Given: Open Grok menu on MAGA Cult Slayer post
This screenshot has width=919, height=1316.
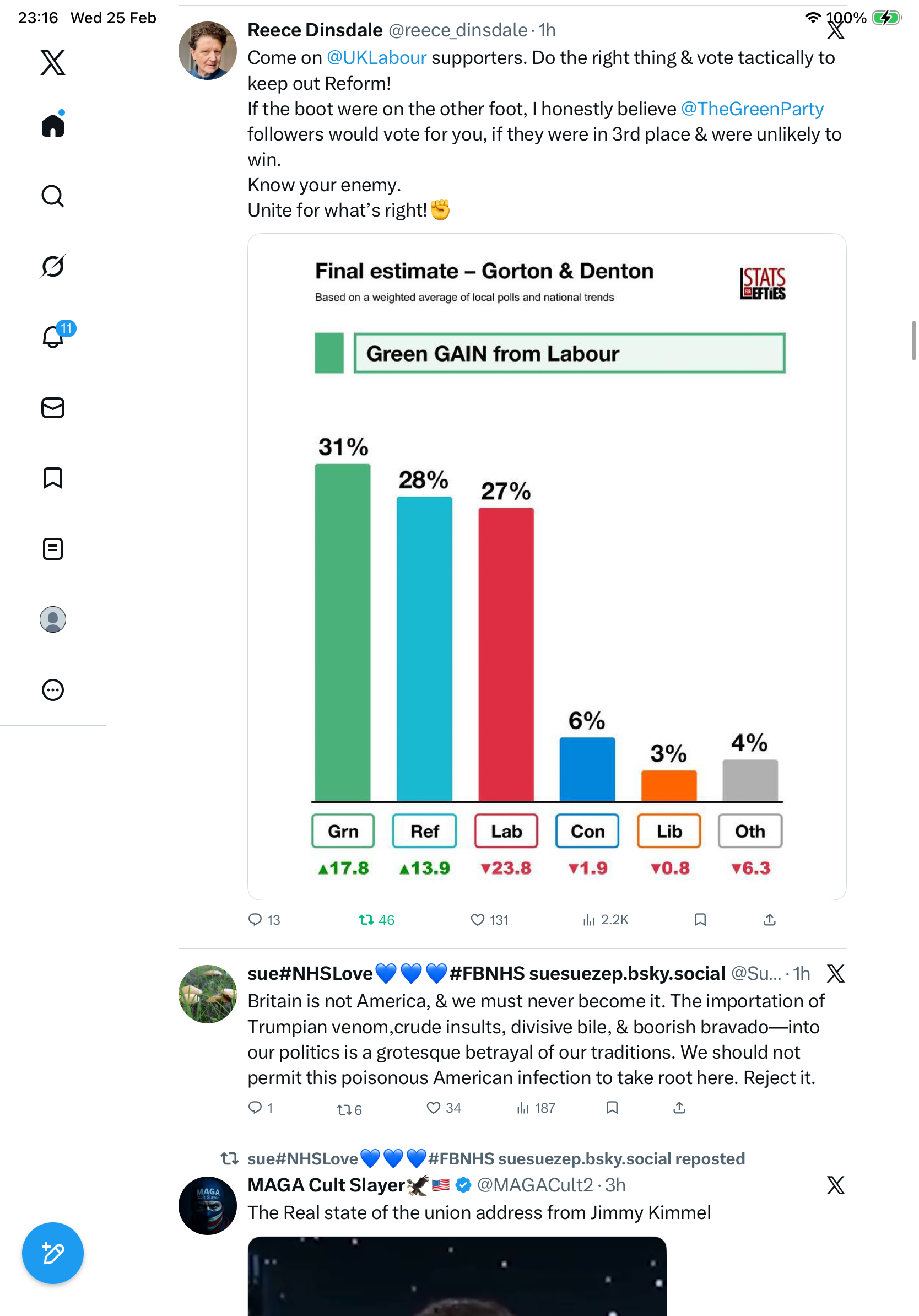Looking at the screenshot, I should tap(835, 1185).
